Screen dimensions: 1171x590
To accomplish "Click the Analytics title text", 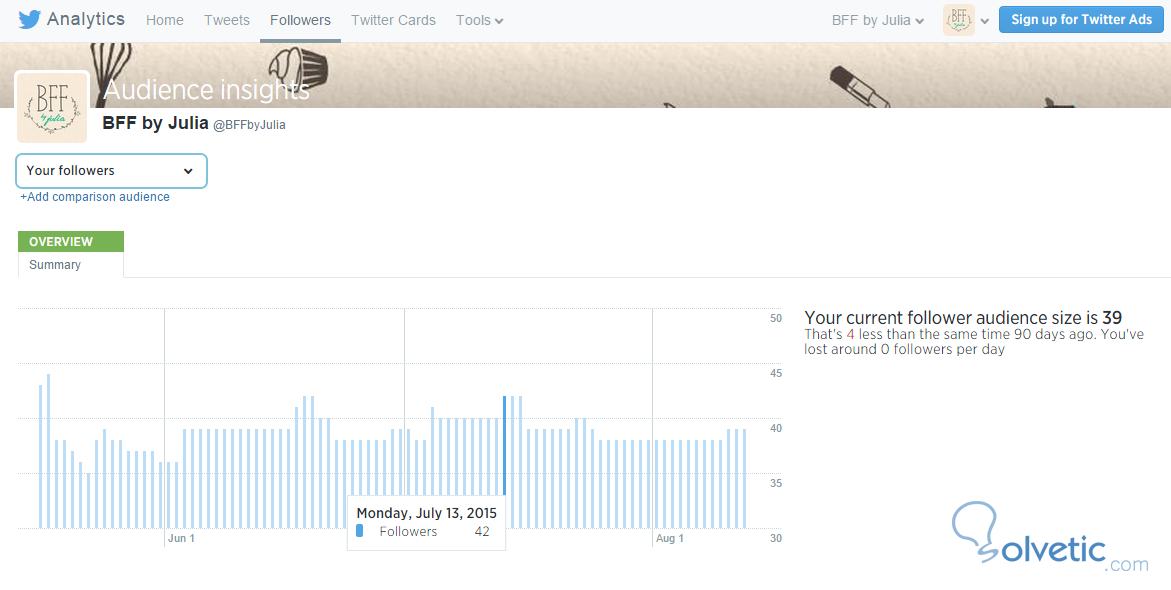I will click(x=86, y=19).
